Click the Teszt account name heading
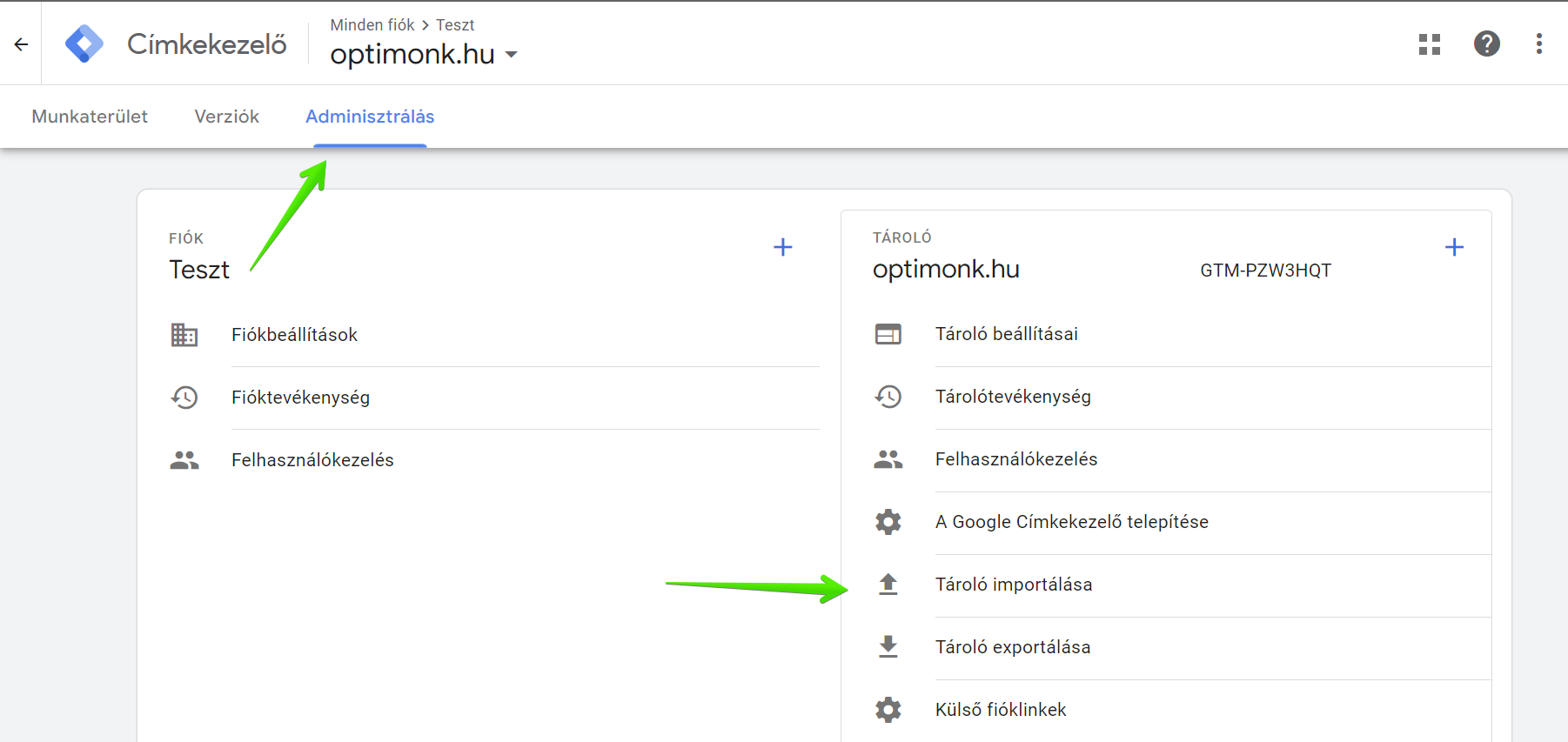Viewport: 1568px width, 742px height. [x=199, y=270]
